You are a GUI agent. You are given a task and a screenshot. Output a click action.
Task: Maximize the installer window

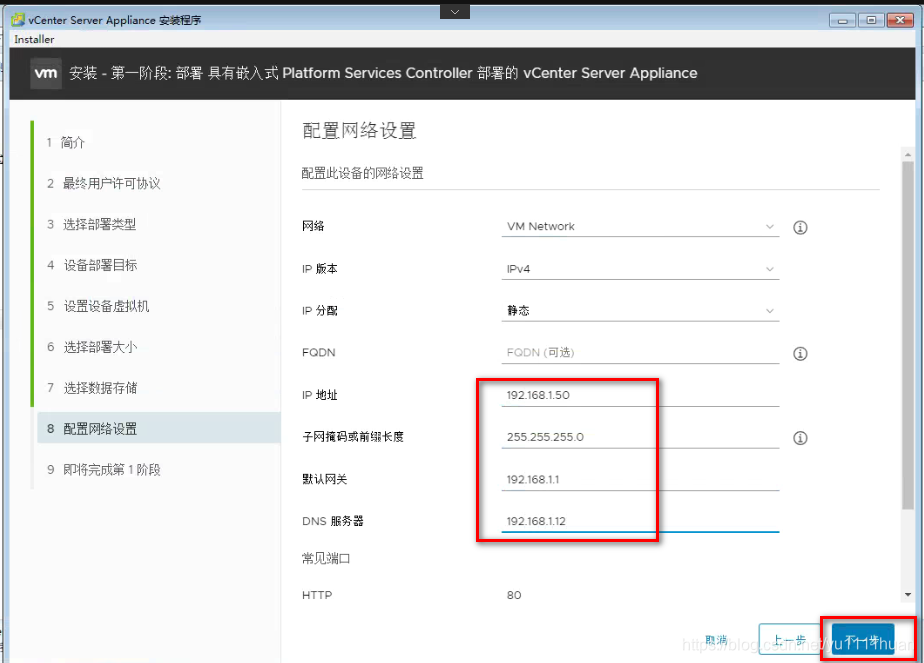pos(871,20)
